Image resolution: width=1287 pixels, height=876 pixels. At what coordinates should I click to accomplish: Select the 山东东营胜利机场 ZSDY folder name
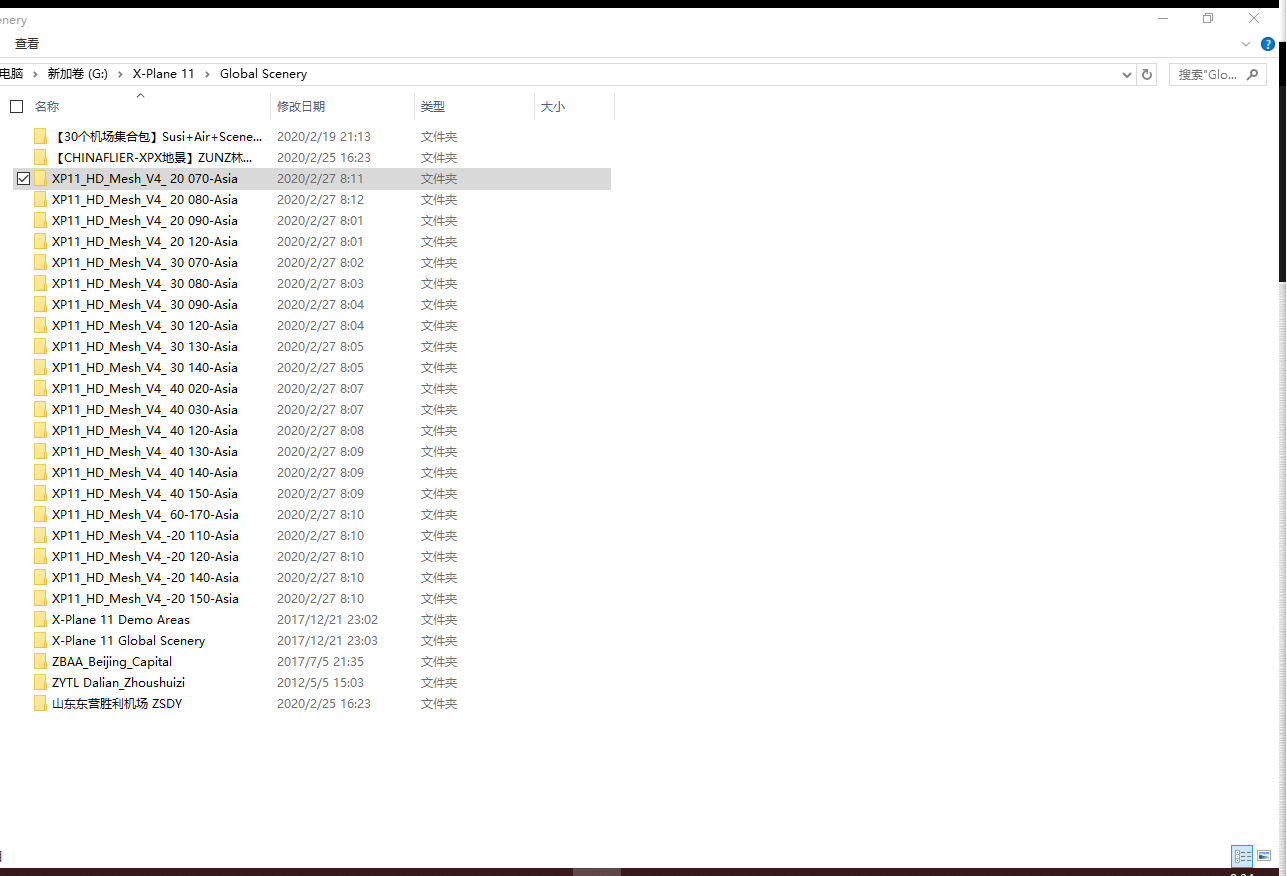pos(117,703)
